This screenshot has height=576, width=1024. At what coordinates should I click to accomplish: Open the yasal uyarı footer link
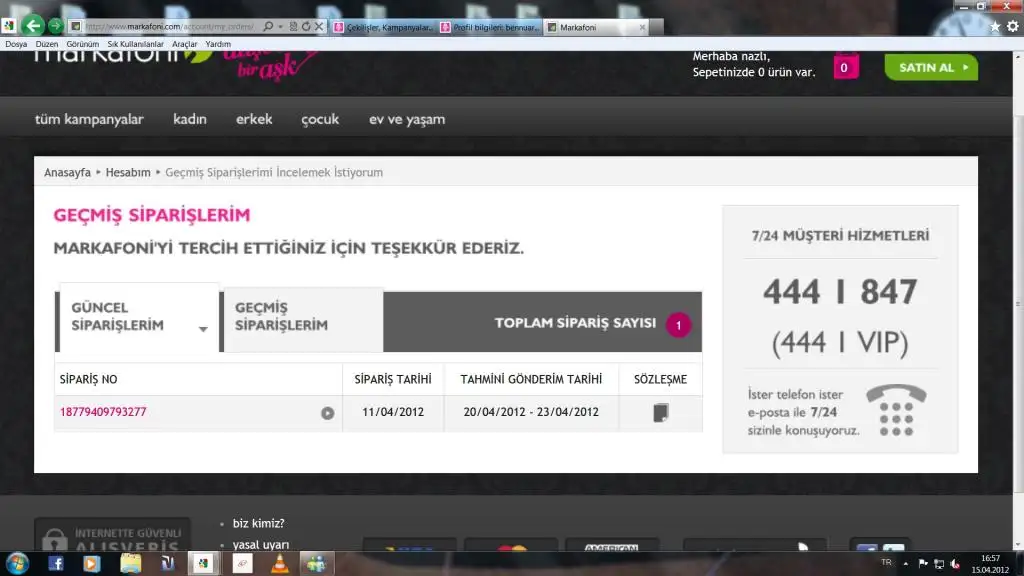261,545
